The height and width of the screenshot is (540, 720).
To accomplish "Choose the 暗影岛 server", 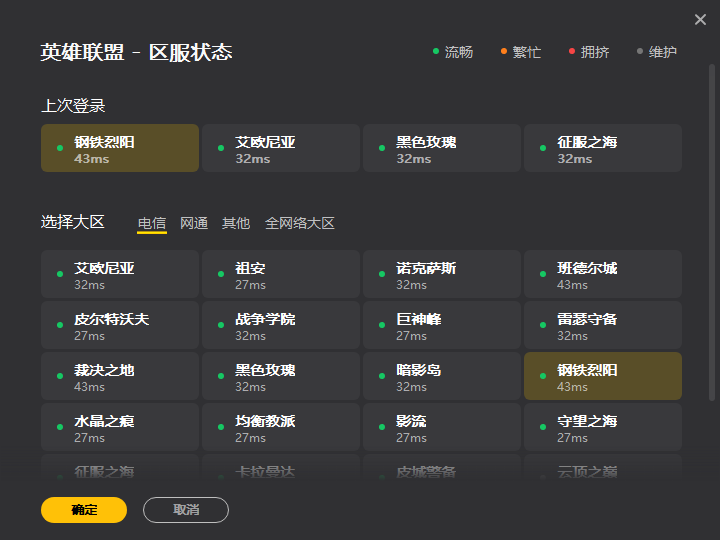I will (442, 376).
